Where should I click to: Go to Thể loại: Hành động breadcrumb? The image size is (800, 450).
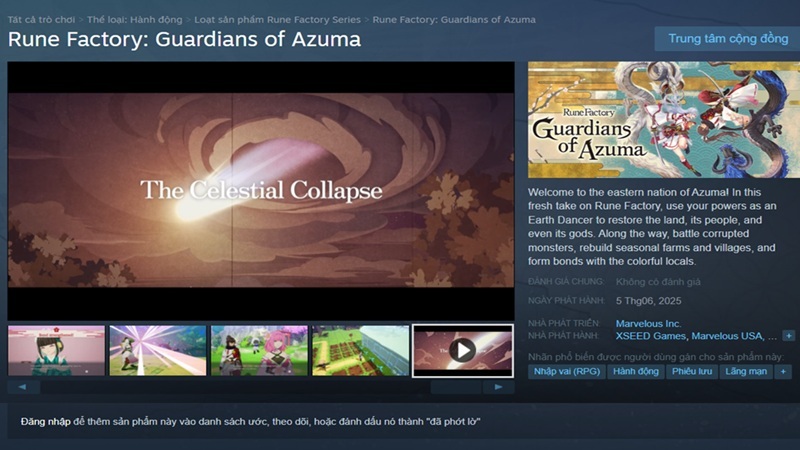click(x=135, y=19)
